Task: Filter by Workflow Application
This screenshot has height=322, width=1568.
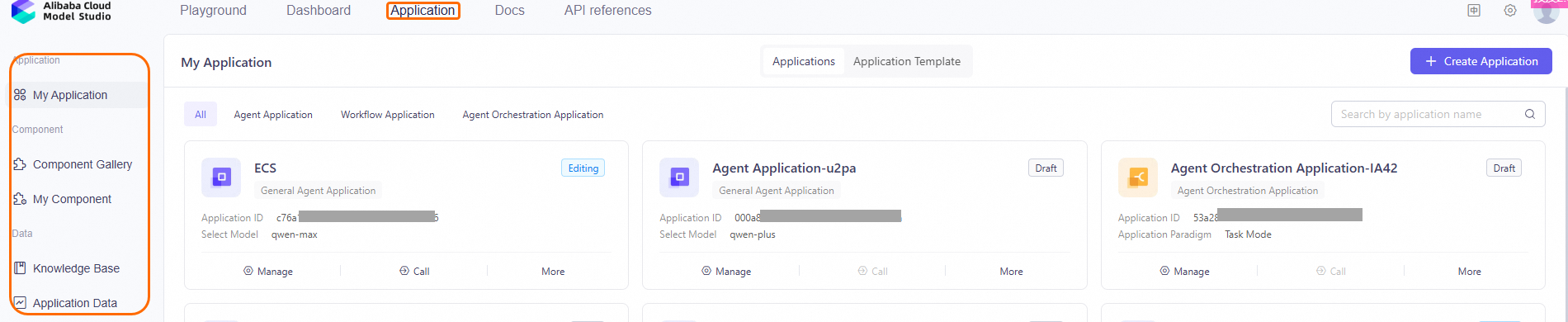Action: pyautogui.click(x=388, y=115)
